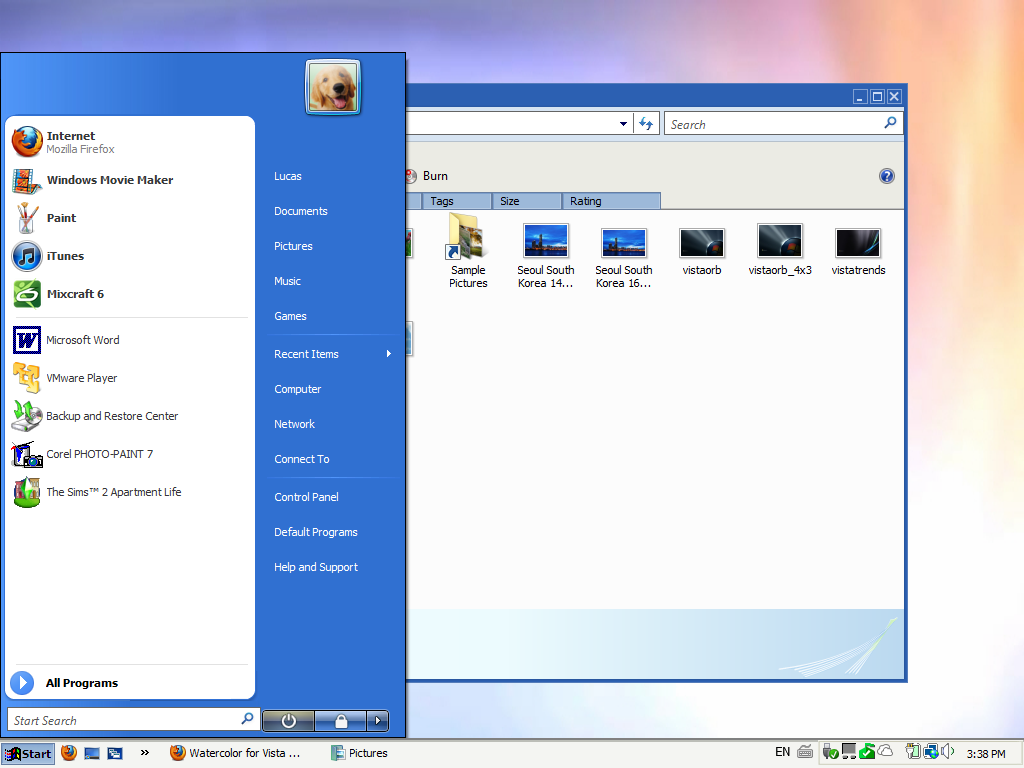
Task: Open Games from the Start menu
Action: (x=291, y=316)
